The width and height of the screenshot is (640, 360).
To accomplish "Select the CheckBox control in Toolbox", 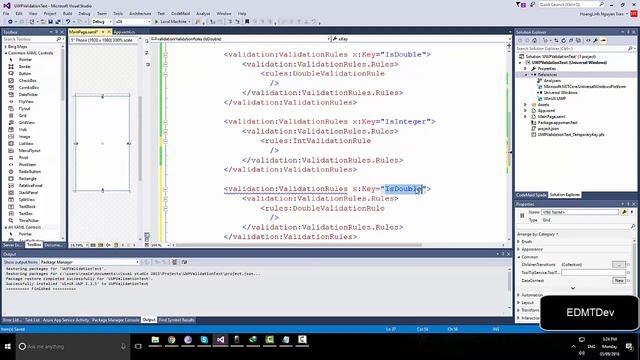I will point(28,80).
